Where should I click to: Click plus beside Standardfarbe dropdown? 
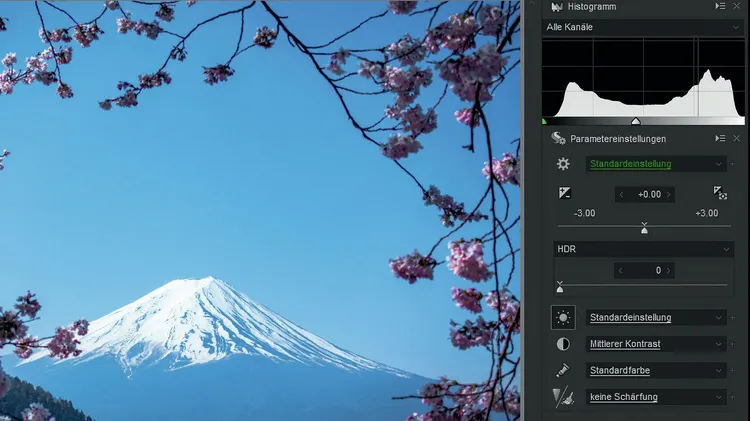click(732, 370)
